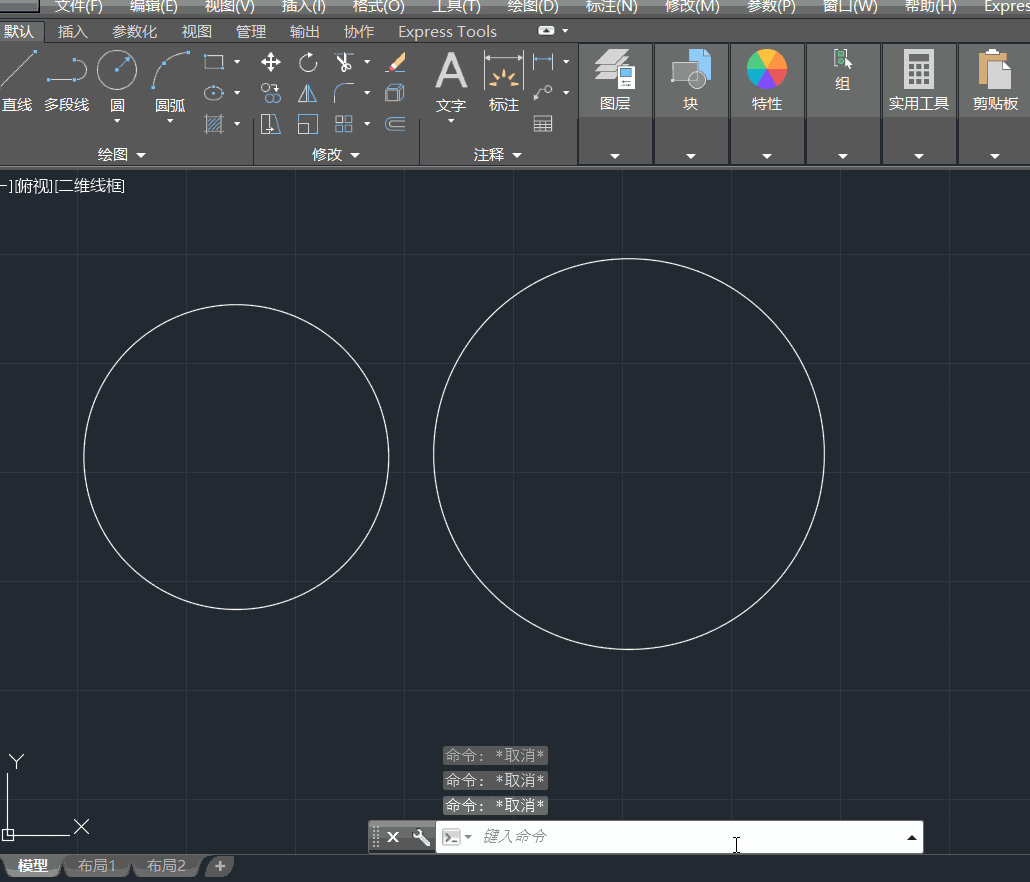Activate the Move tool in 修改 panel
This screenshot has width=1030, height=882.
(271, 62)
